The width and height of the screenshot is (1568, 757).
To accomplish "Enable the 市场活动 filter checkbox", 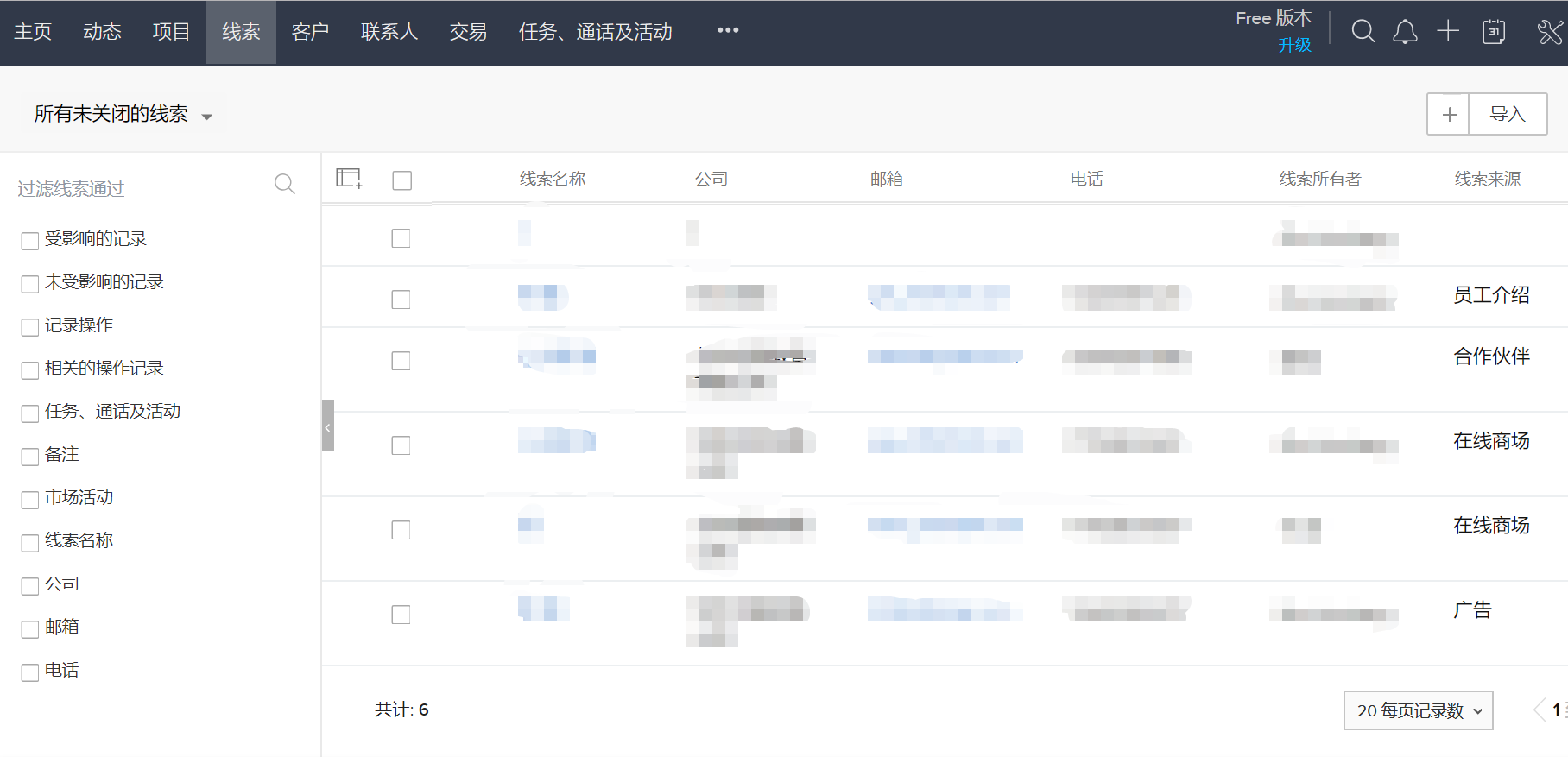I will 30,500.
